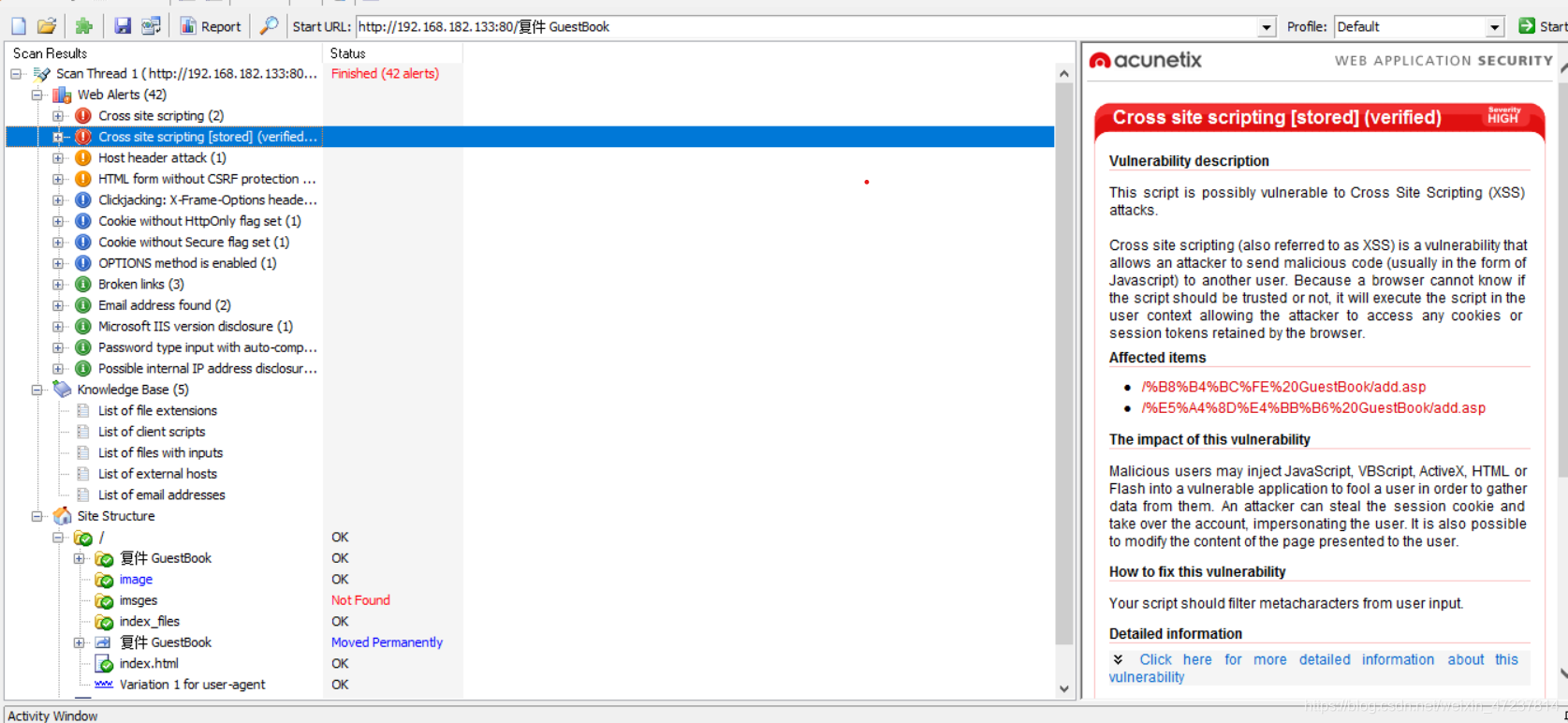Select Microsoft IIS version disclosure alert
Screen dimensions: 1568x723
pos(196,327)
